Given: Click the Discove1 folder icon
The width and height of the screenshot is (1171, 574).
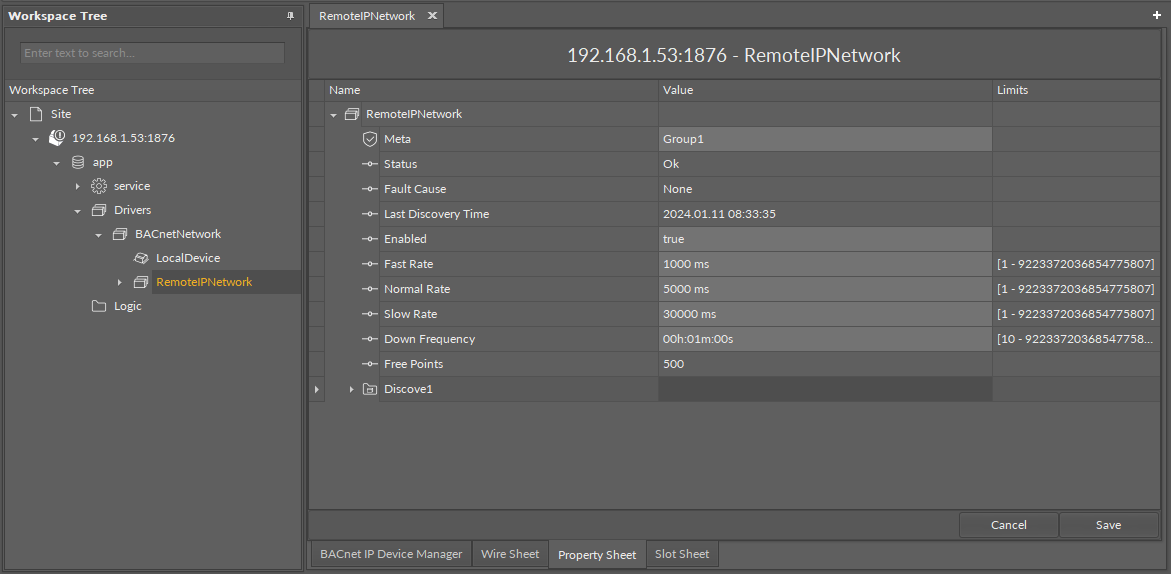Looking at the screenshot, I should 369,389.
